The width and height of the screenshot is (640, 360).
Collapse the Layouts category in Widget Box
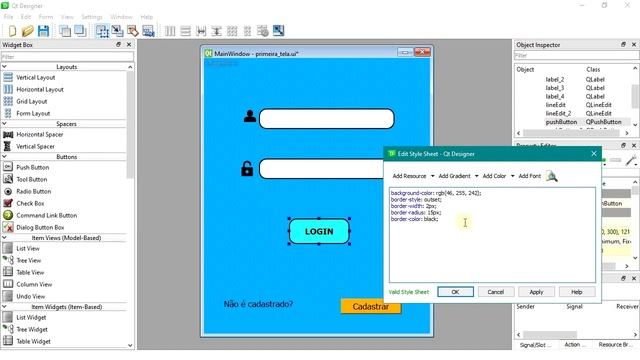click(4, 67)
